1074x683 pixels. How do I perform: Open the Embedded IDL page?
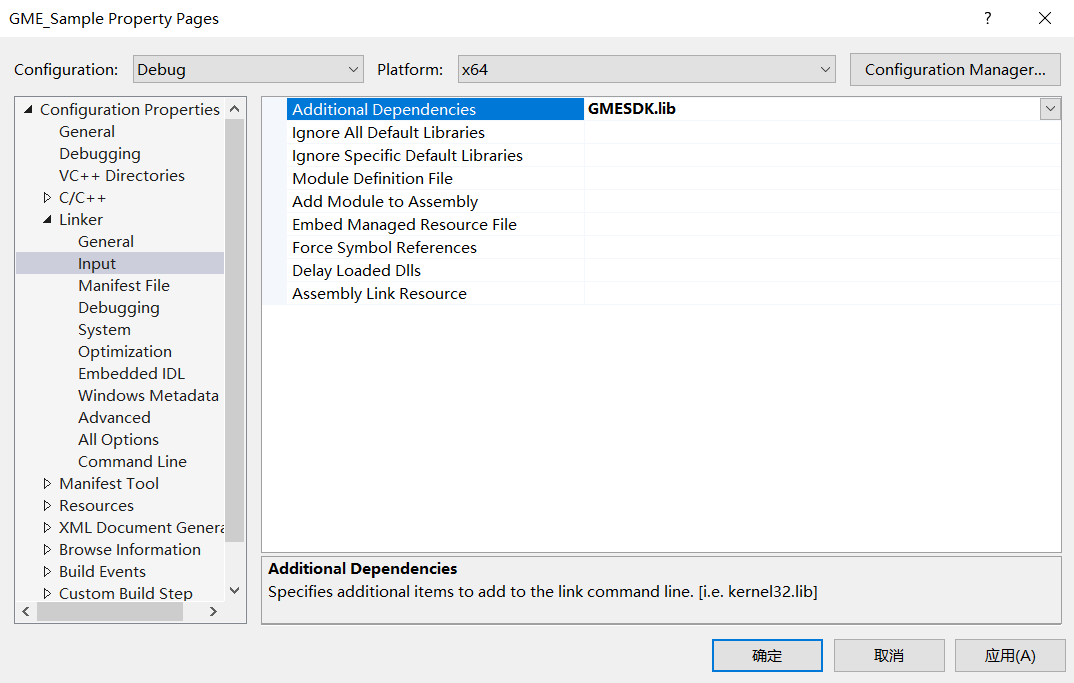point(132,373)
